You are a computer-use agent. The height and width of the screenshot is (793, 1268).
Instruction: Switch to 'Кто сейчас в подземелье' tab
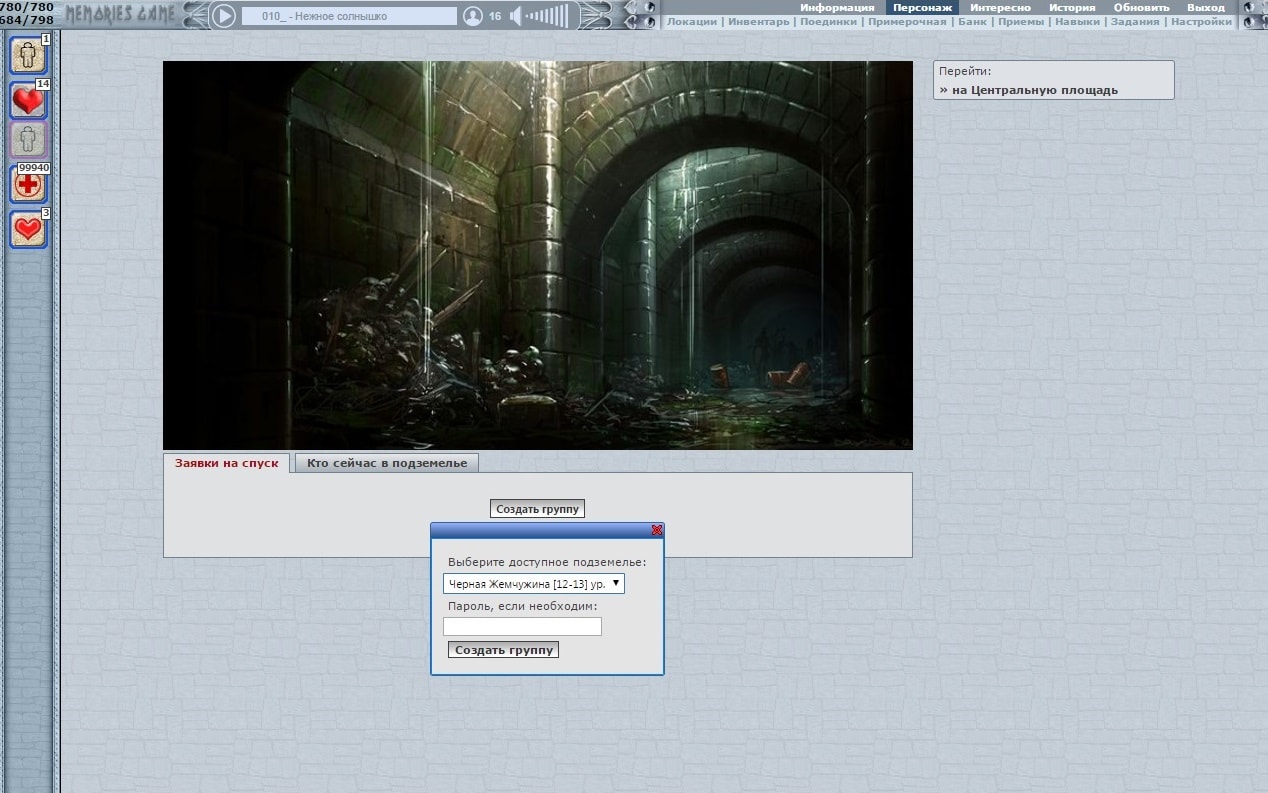387,463
